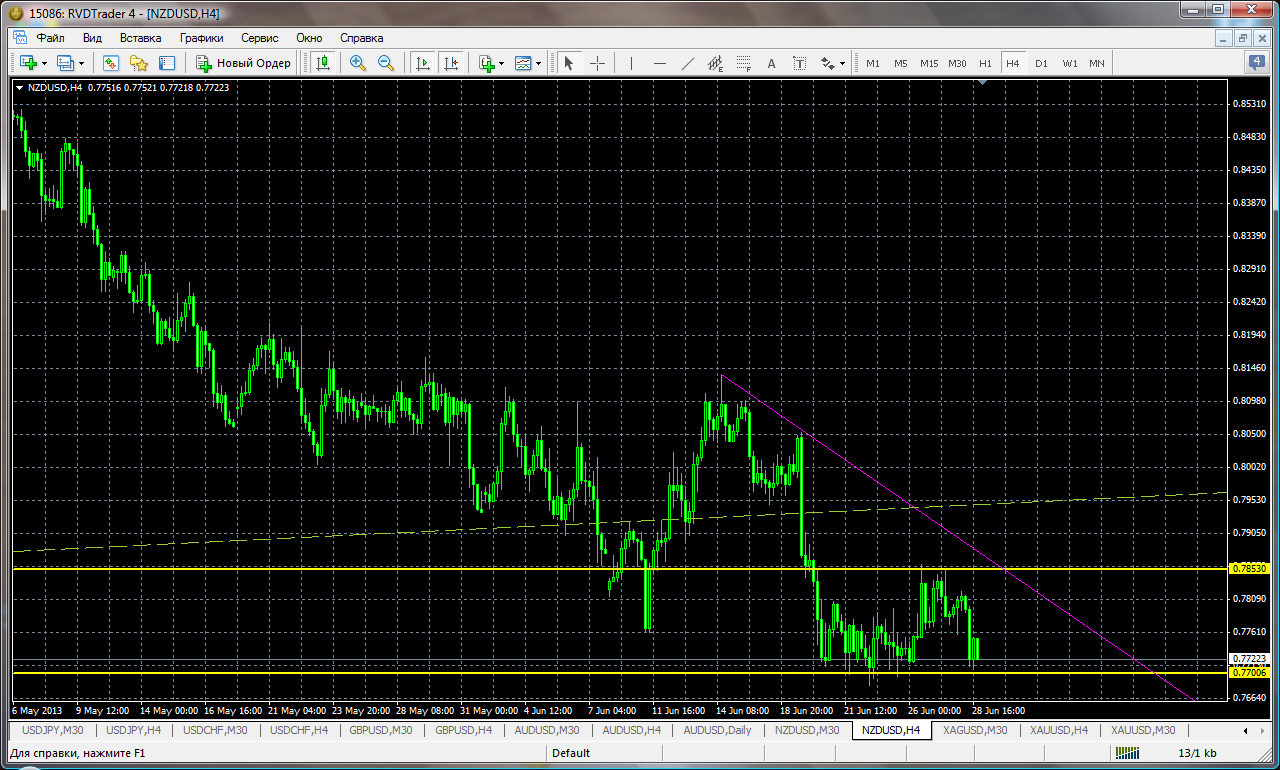Toggle the Market Watch window
Image resolution: width=1280 pixels, height=770 pixels.
pyautogui.click(x=111, y=63)
